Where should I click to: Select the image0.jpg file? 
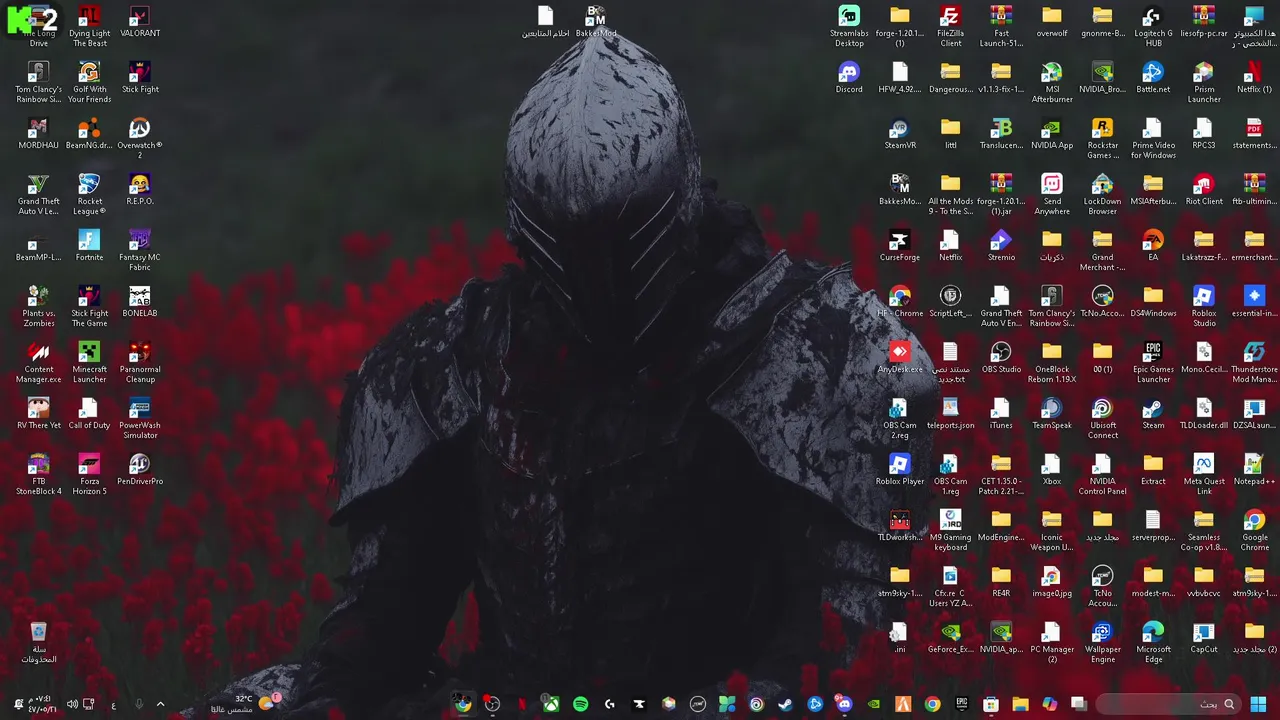(x=1052, y=582)
